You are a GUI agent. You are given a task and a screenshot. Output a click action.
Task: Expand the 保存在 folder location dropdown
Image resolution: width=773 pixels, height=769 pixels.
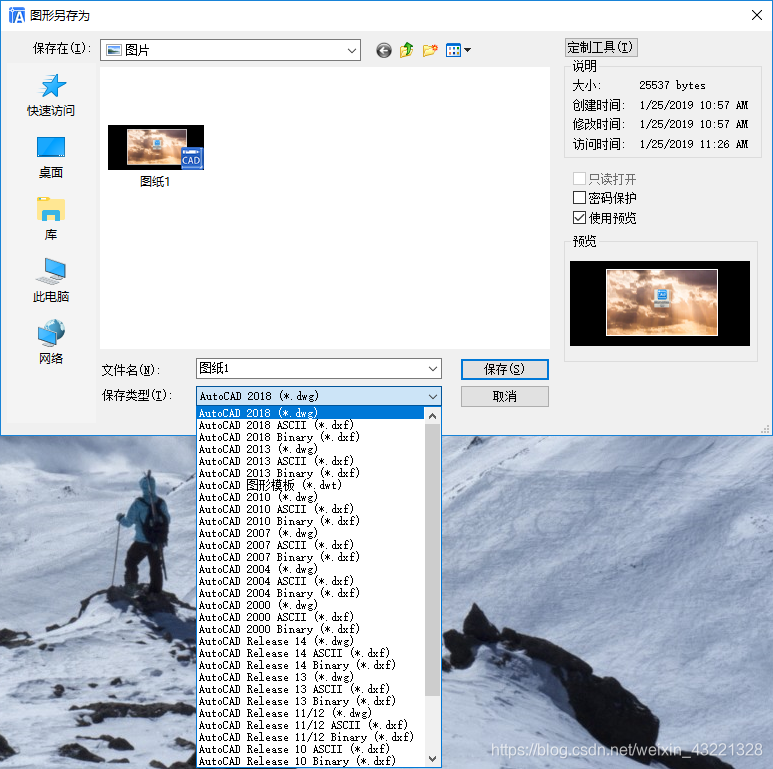click(x=351, y=50)
